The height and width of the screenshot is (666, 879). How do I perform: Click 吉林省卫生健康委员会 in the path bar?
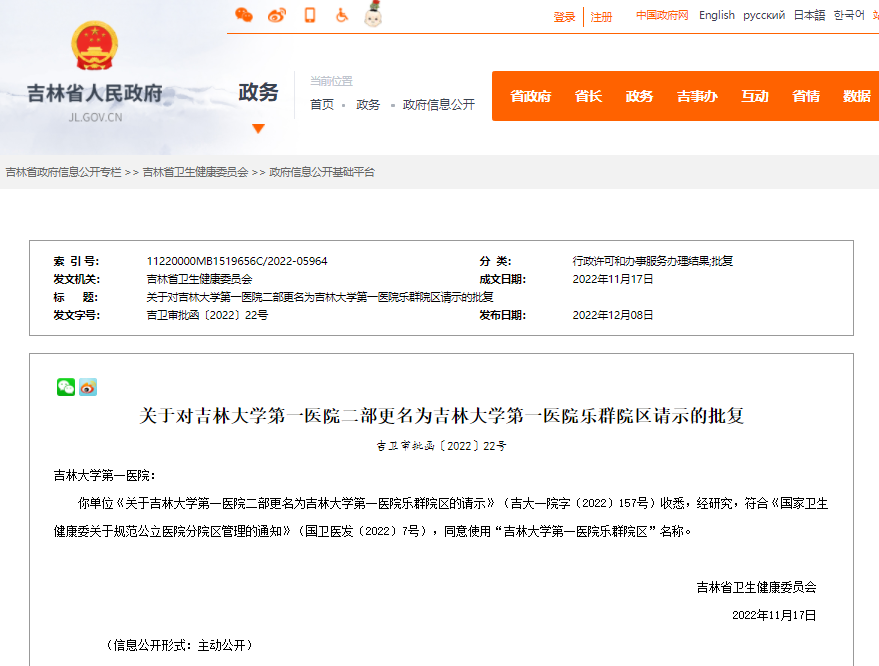(x=195, y=172)
